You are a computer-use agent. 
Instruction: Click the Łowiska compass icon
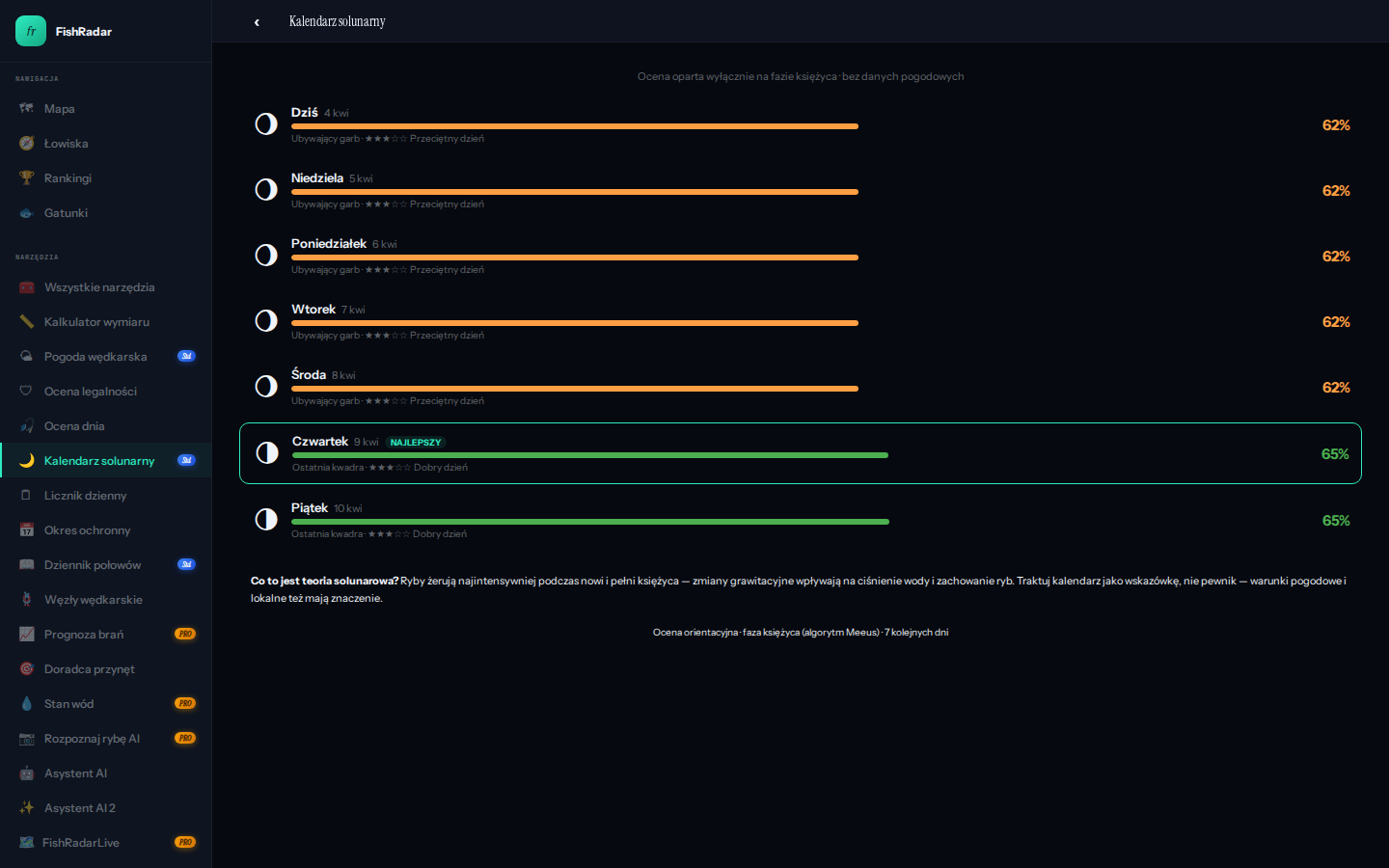[x=26, y=144]
